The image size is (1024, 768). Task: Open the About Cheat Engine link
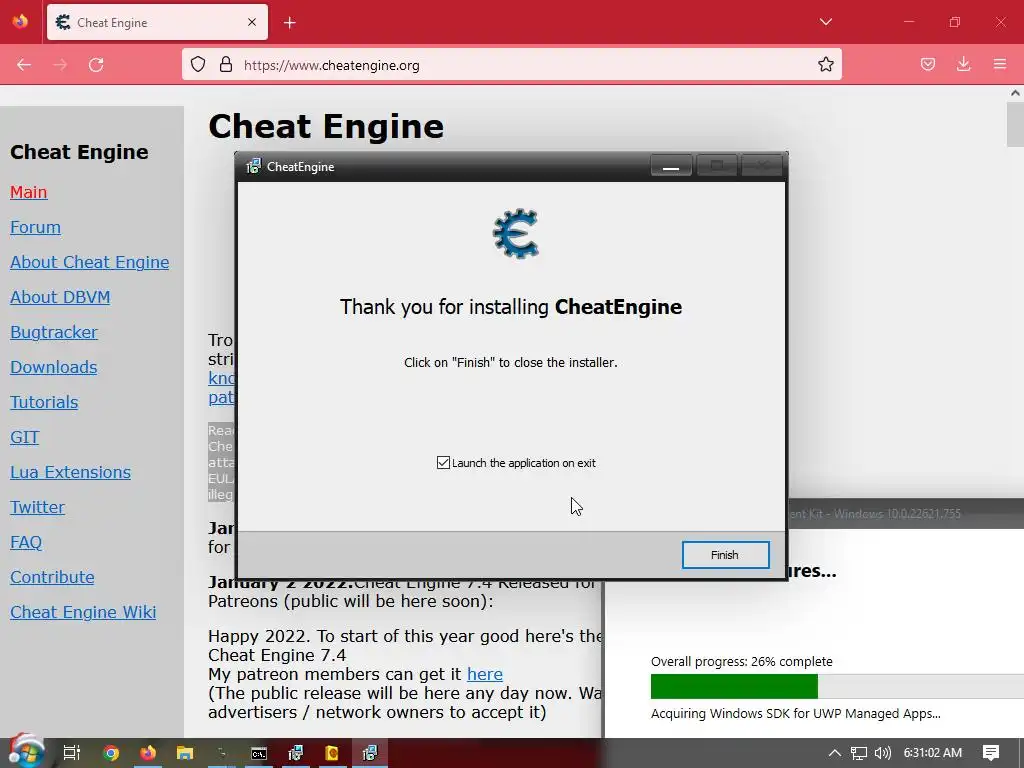click(89, 262)
